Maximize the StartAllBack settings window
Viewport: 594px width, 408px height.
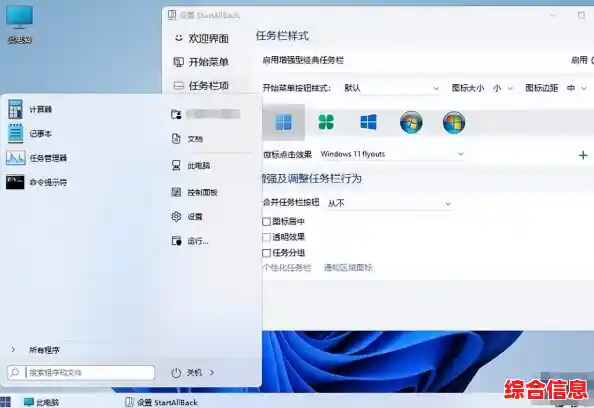tap(581, 15)
